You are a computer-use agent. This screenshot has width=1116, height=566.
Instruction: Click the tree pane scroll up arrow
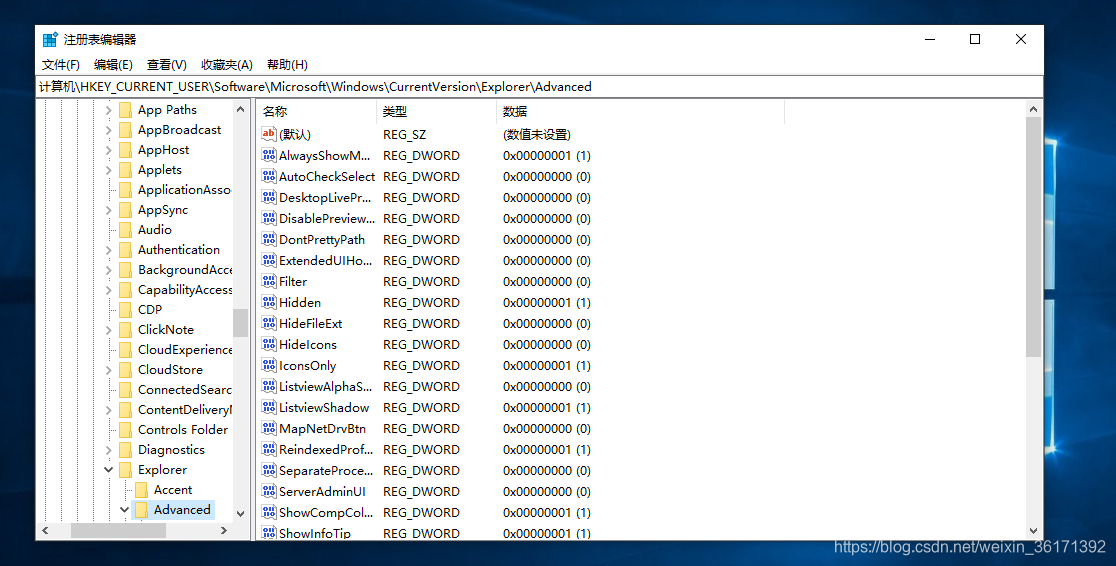(x=241, y=110)
